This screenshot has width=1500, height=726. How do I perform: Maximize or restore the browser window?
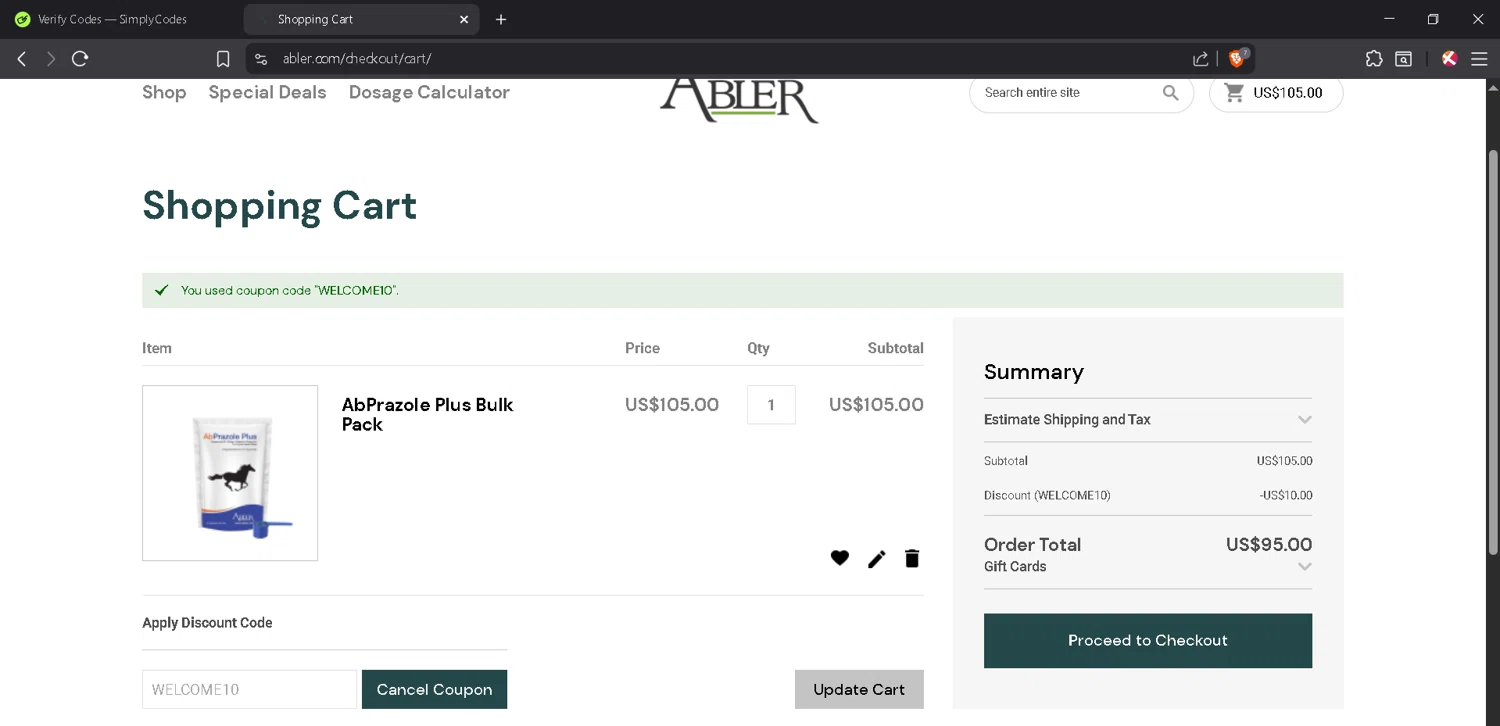point(1433,19)
